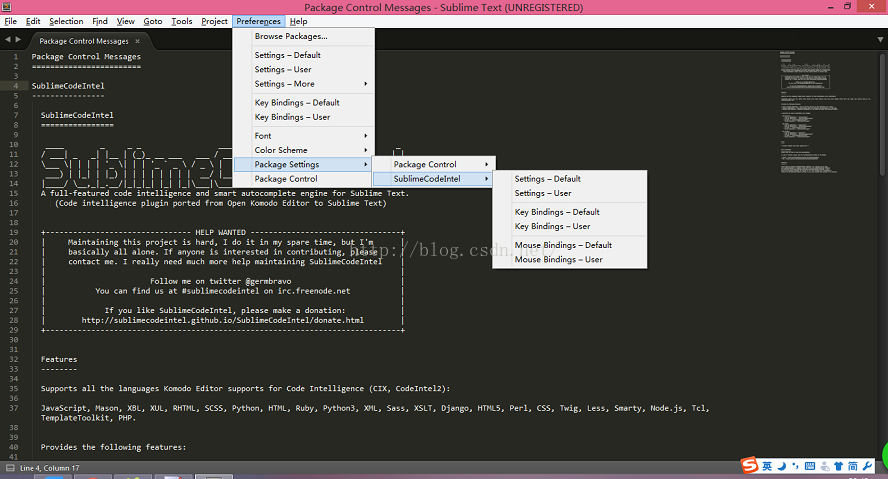Screen dimensions: 888x479
Task: Select Package Control in Preferences menu
Action: click(x=304, y=178)
